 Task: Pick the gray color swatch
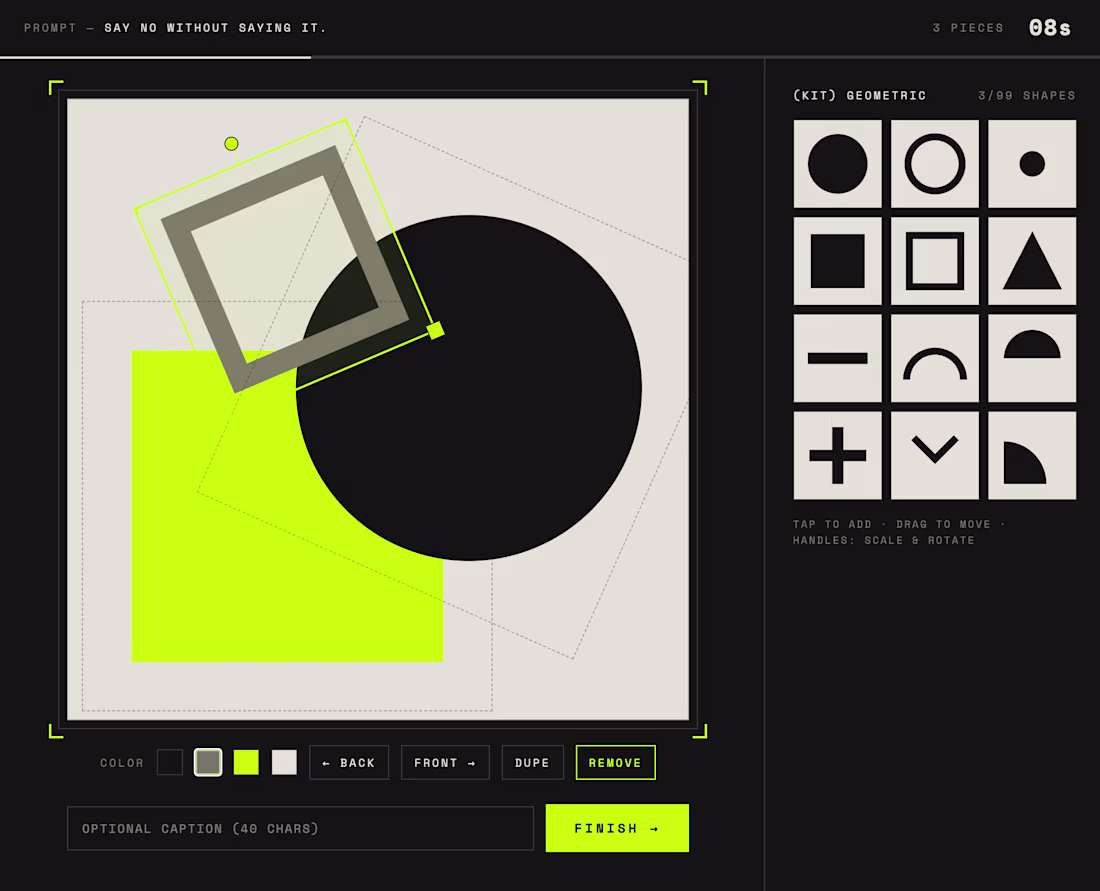click(208, 763)
